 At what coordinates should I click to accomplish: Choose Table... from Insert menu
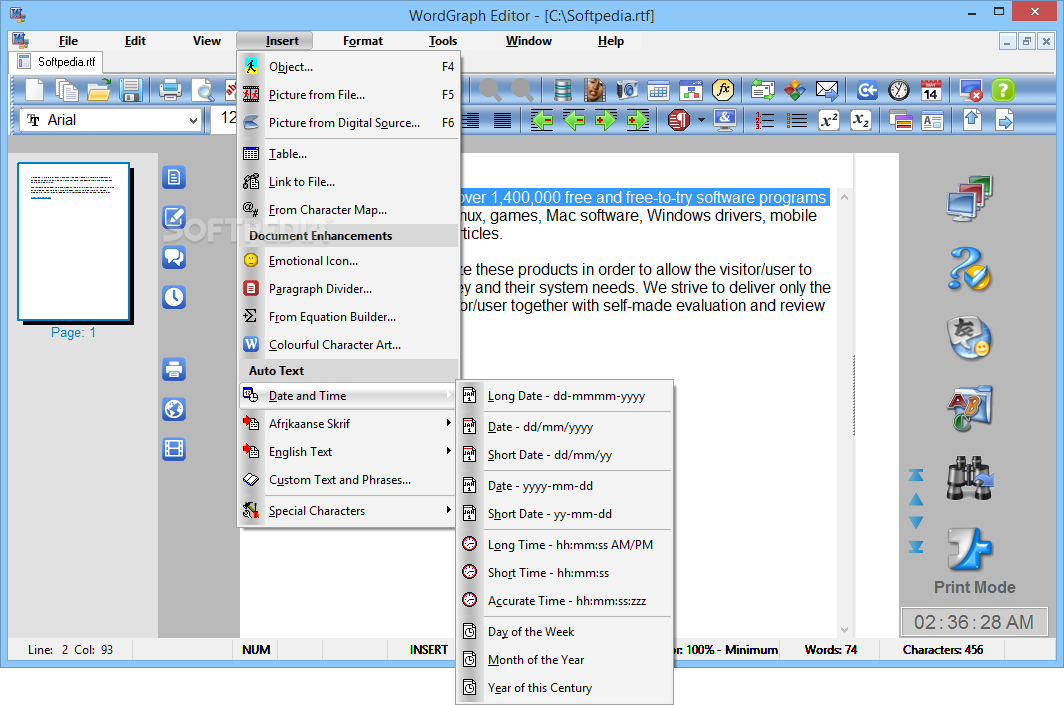click(x=349, y=153)
